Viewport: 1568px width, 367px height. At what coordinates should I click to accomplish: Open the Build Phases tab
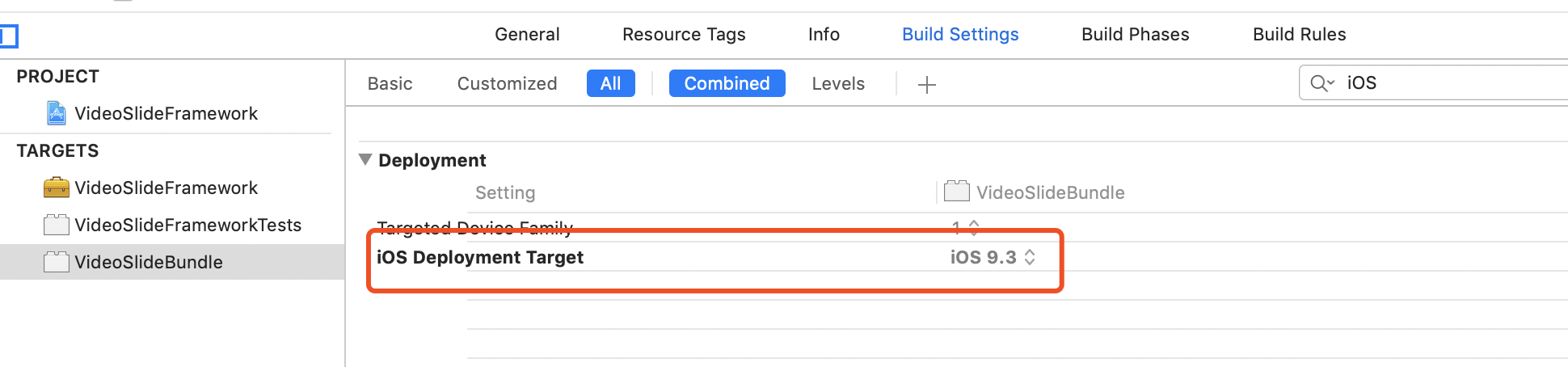pyautogui.click(x=1135, y=34)
